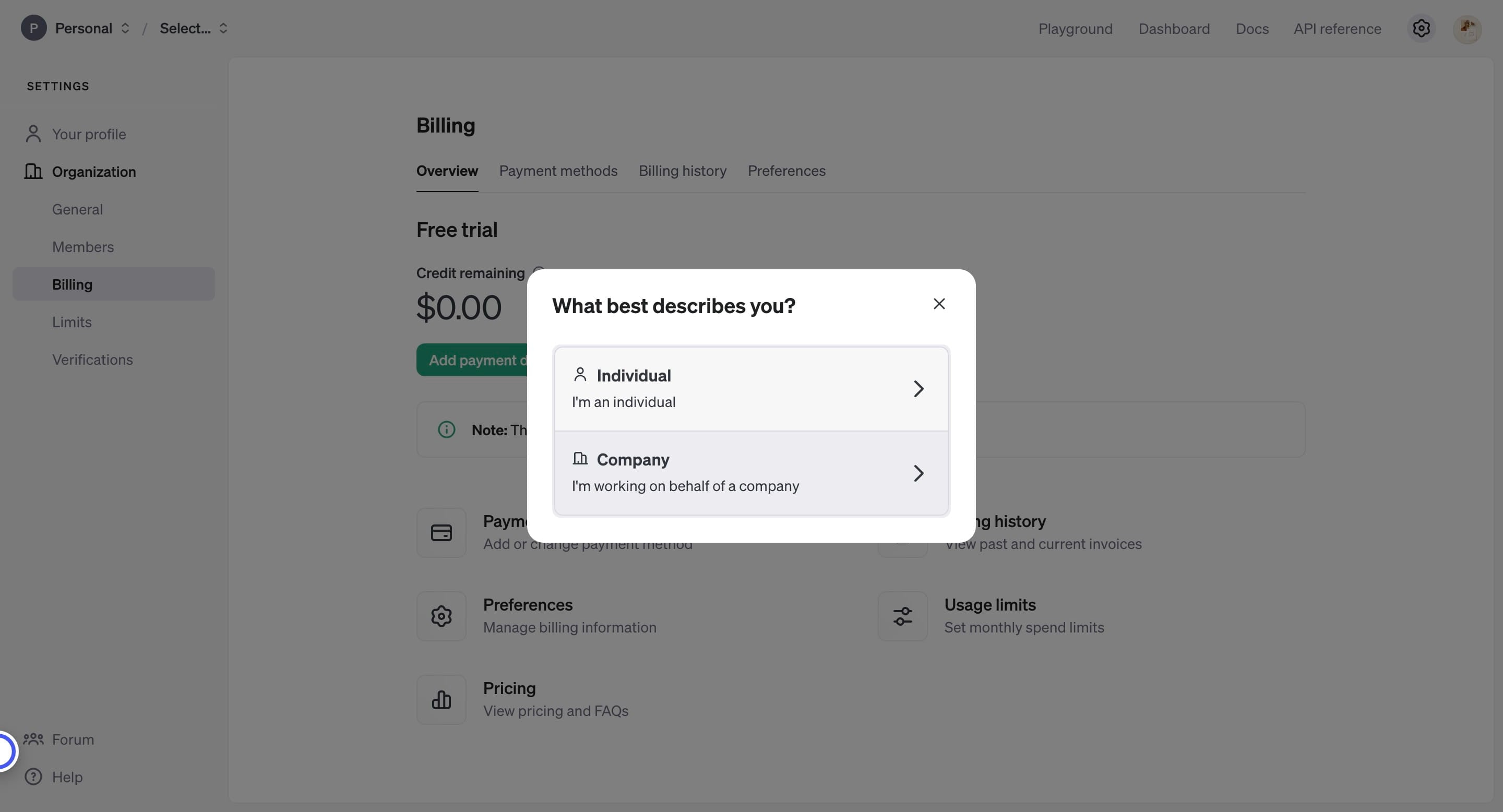Image resolution: width=1503 pixels, height=812 pixels.
Task: Click the Preferences gear tile icon
Action: click(x=441, y=616)
